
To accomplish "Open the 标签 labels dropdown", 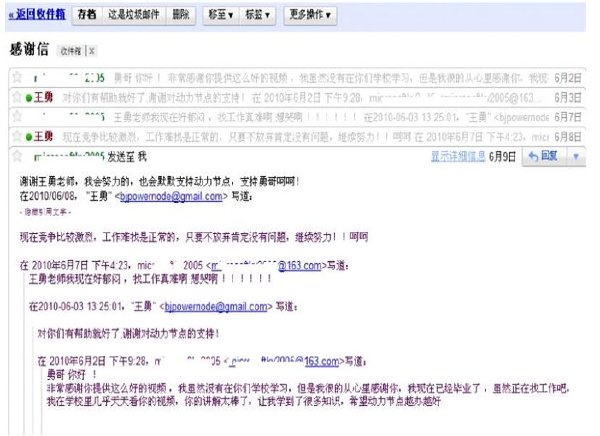I will click(x=258, y=15).
